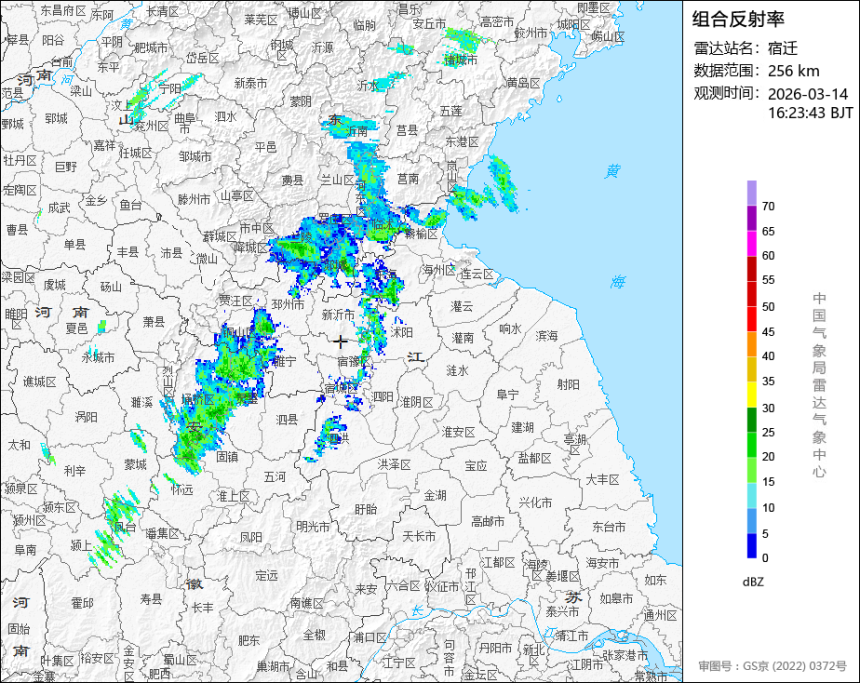
Task: Click the 五莲 map label
Action: click(x=451, y=111)
